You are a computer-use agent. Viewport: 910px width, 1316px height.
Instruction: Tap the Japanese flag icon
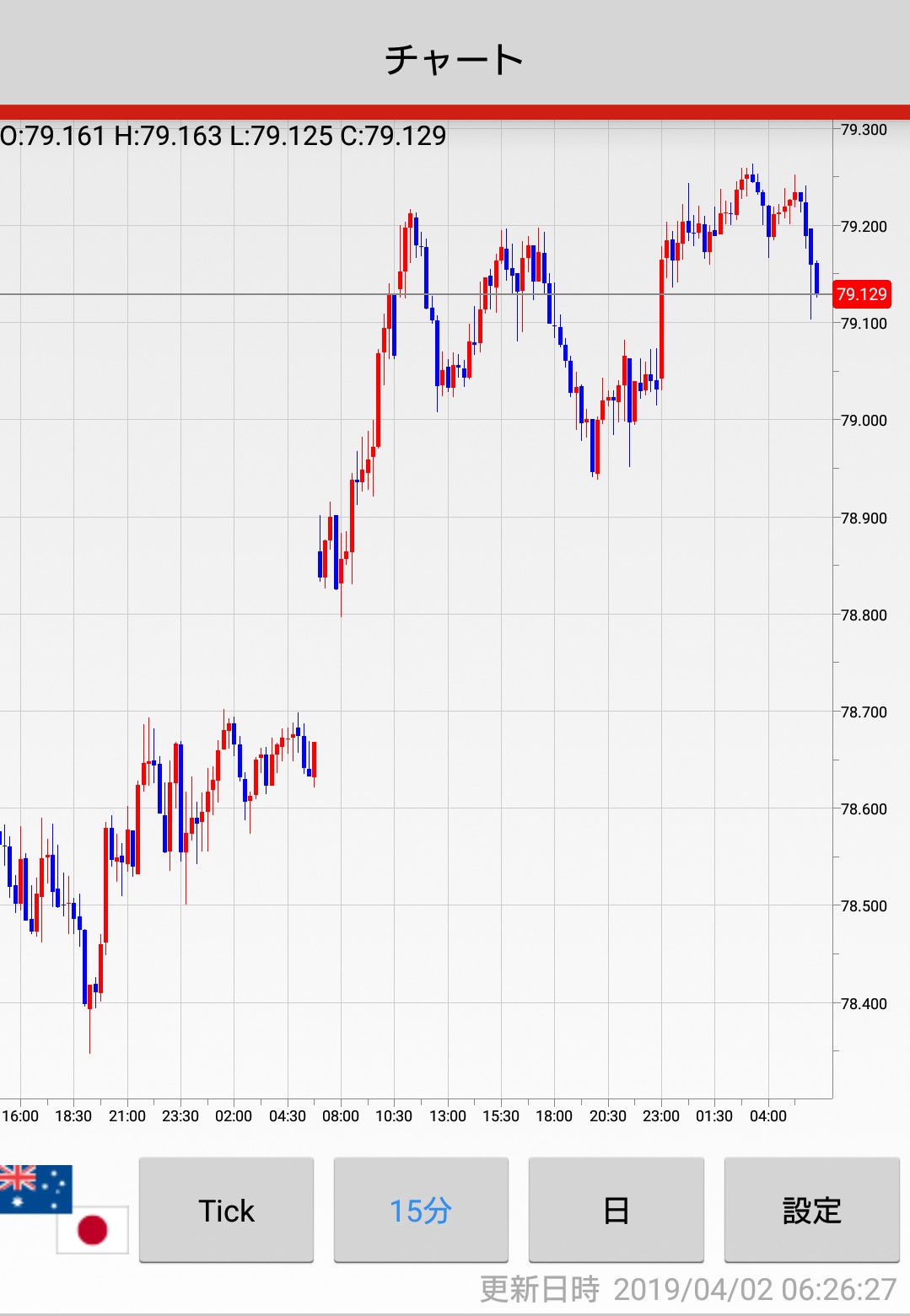(93, 1229)
